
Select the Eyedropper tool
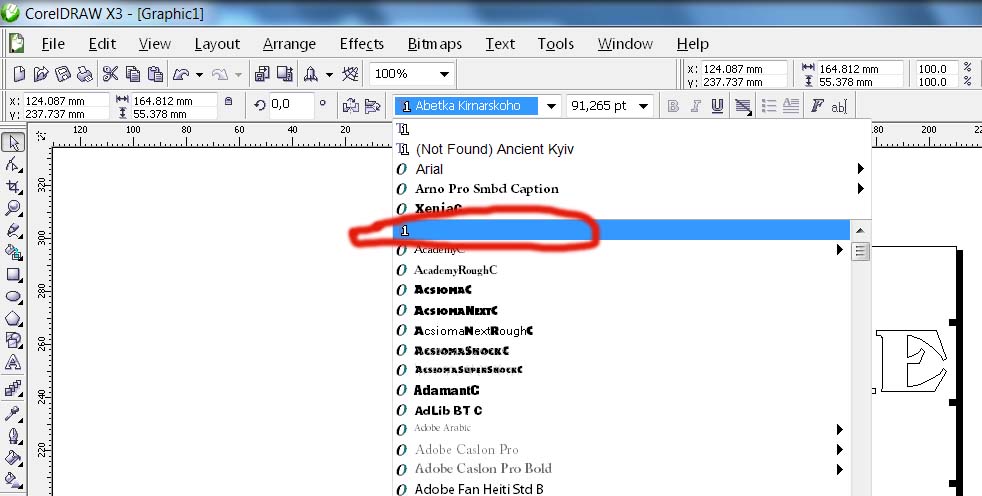tap(13, 413)
